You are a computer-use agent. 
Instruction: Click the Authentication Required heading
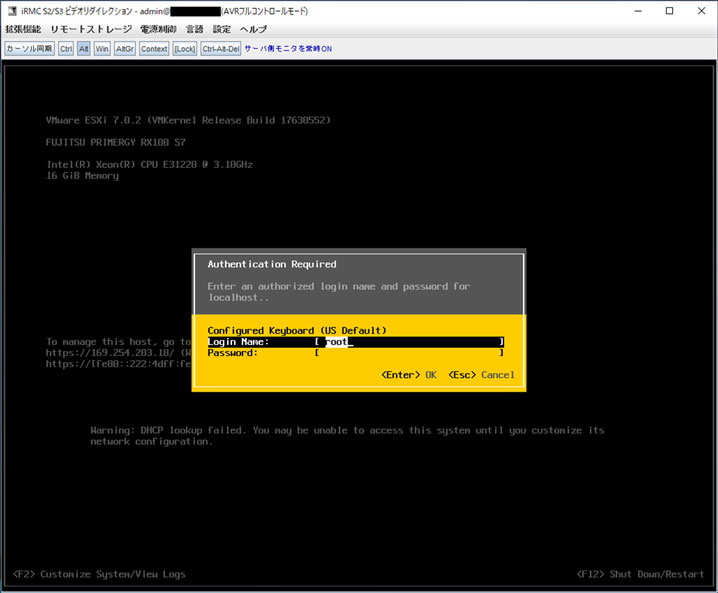pos(272,264)
